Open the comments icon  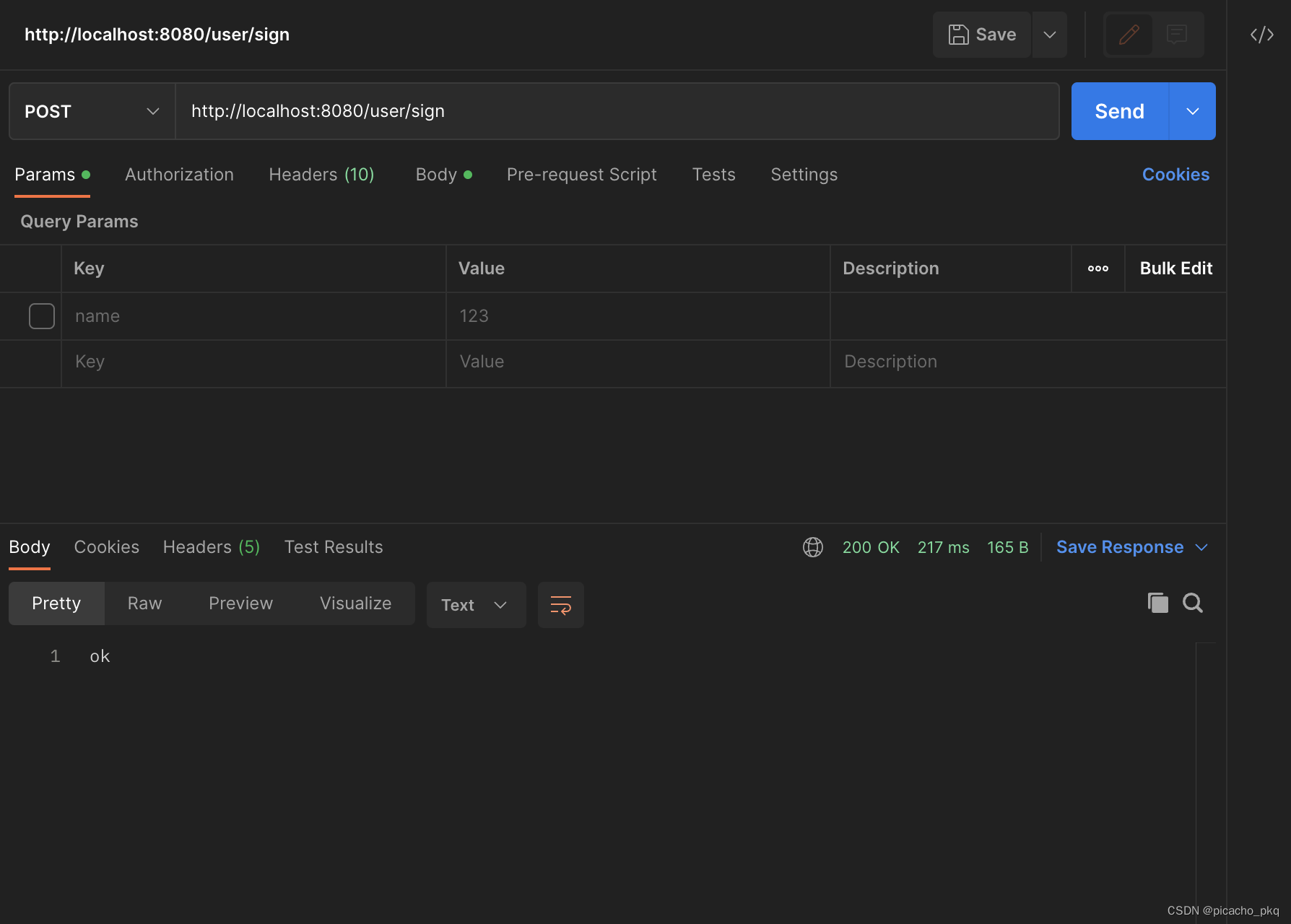click(x=1177, y=35)
